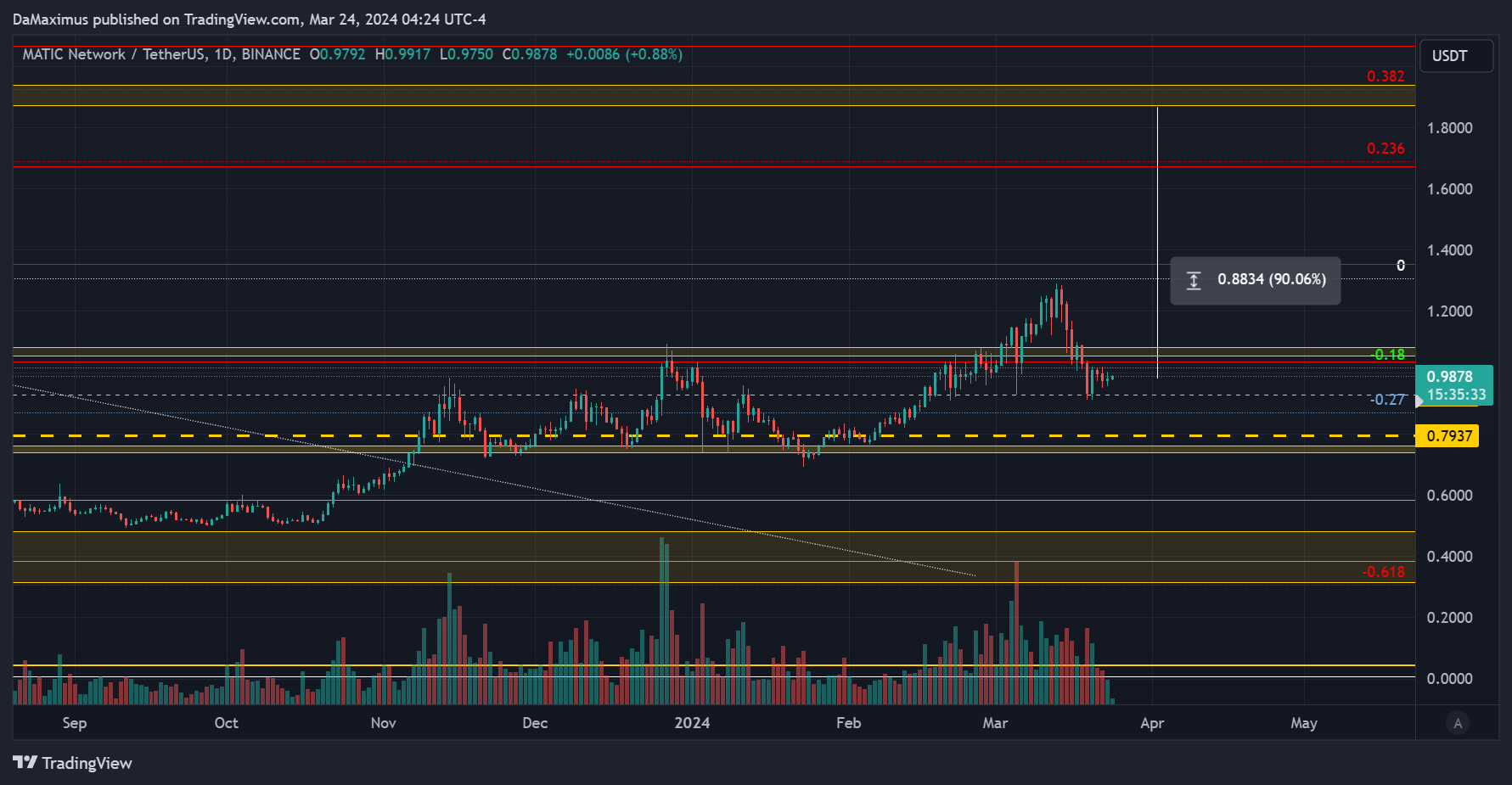Viewport: 1512px width, 785px height.
Task: Click the 1.6000 price axis value
Action: click(x=1449, y=189)
